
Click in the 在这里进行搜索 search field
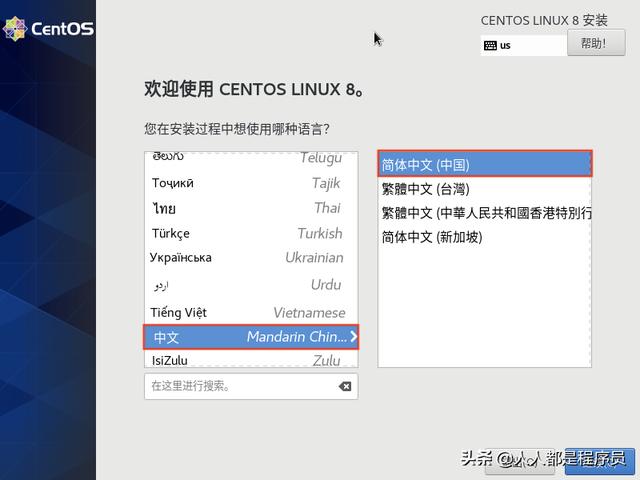251,386
